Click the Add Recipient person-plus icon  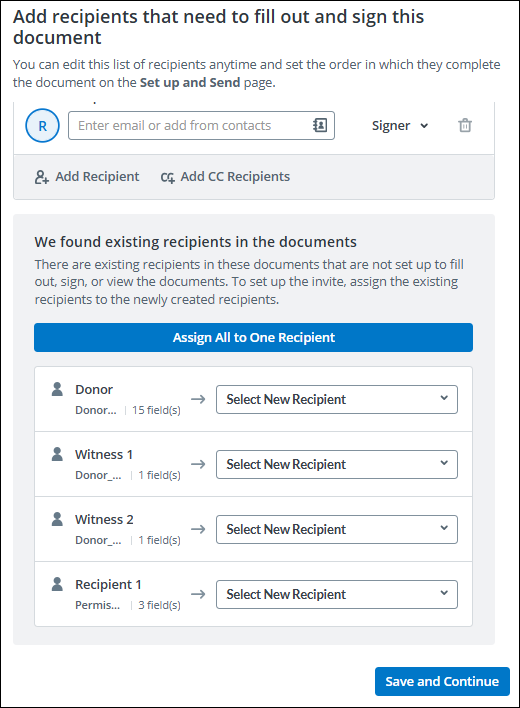[x=42, y=177]
